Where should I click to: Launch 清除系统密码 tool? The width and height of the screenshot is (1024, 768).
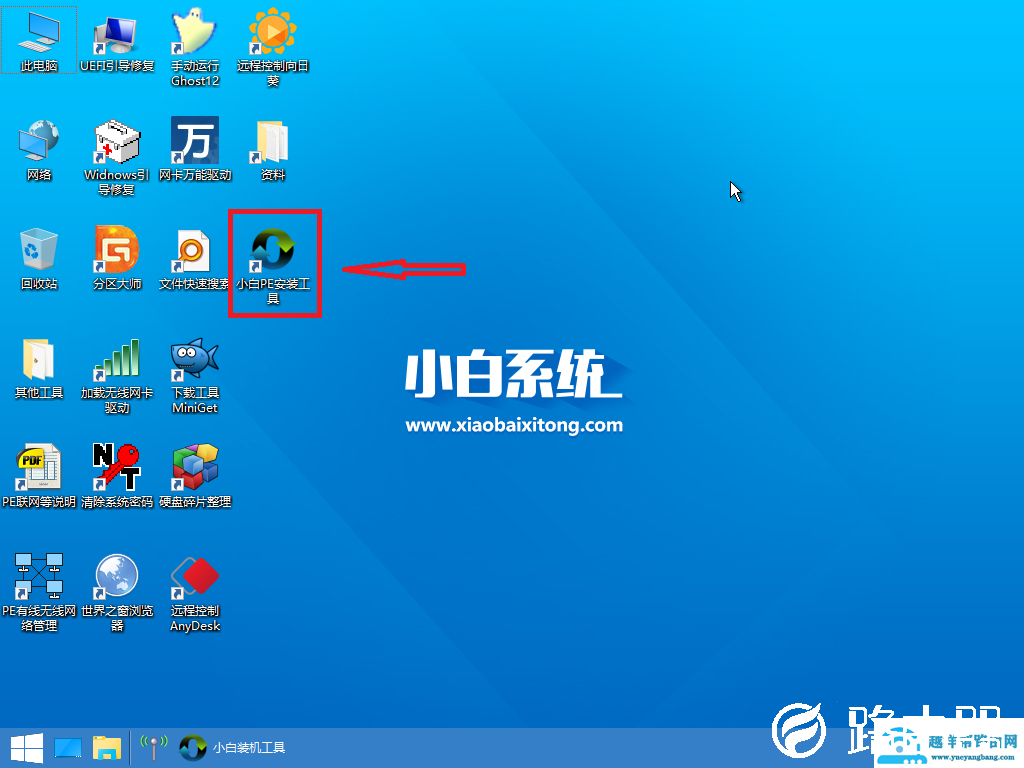(117, 475)
